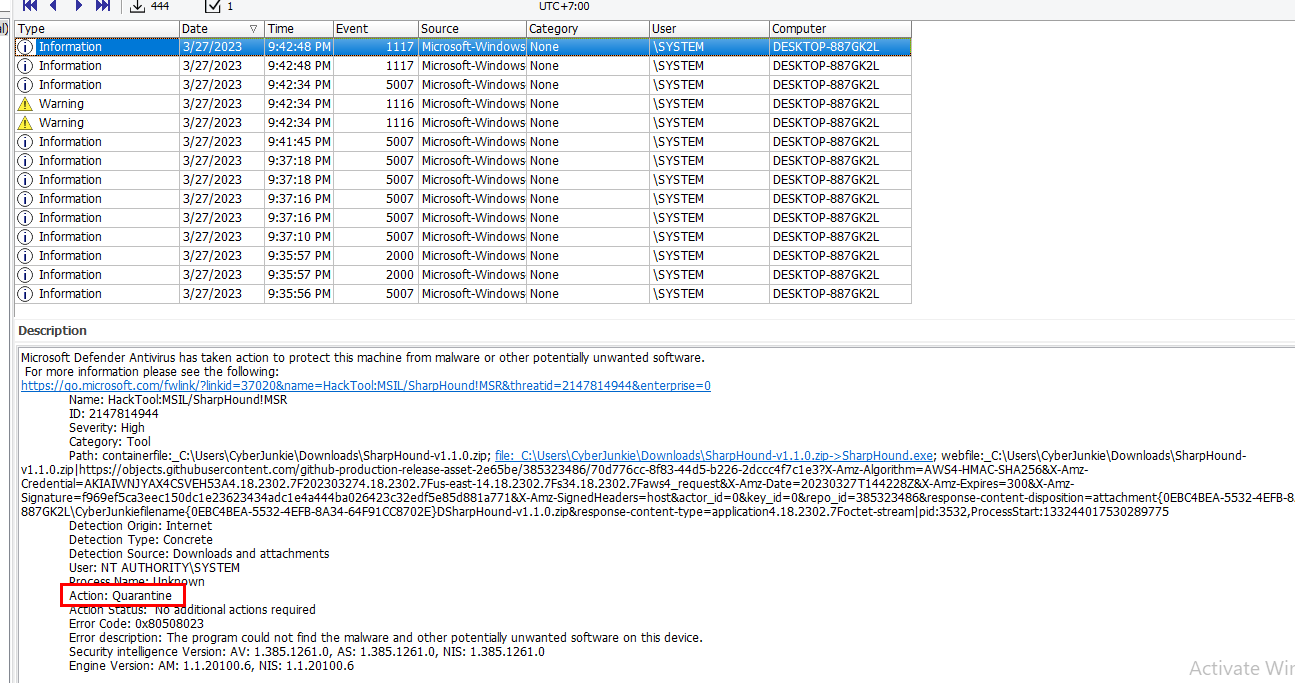Viewport: 1295px width, 683px height.
Task: Click the 'Name: HackTool:MSIL/SharpHound!MSR' line
Action: tap(178, 399)
